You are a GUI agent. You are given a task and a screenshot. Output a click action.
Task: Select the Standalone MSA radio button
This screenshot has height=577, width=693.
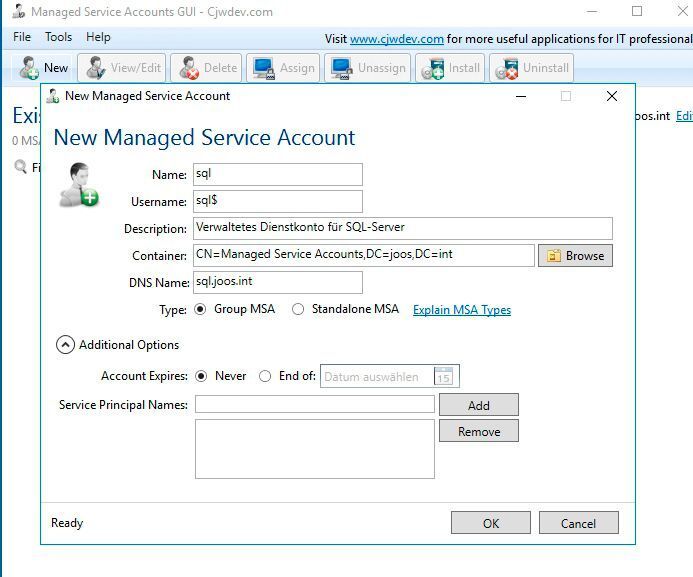click(298, 310)
